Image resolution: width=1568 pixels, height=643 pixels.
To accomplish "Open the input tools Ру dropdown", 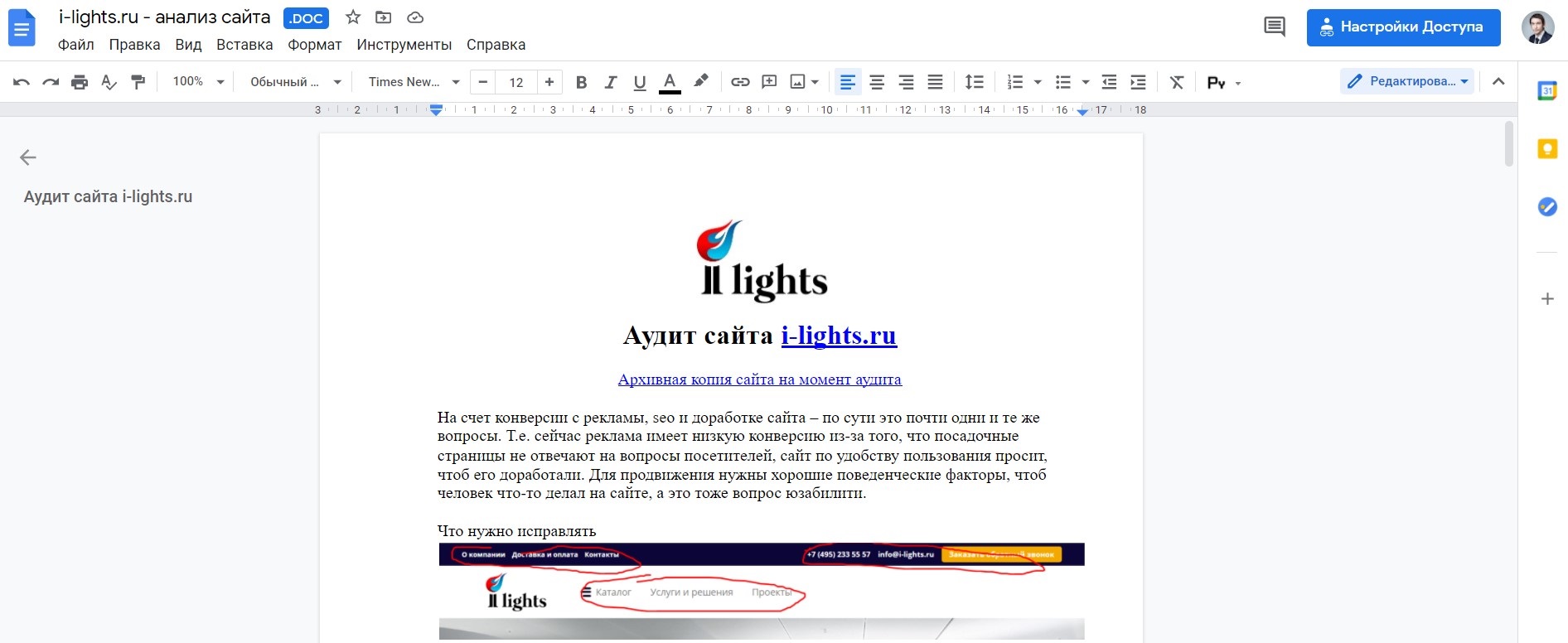I will 1224,82.
